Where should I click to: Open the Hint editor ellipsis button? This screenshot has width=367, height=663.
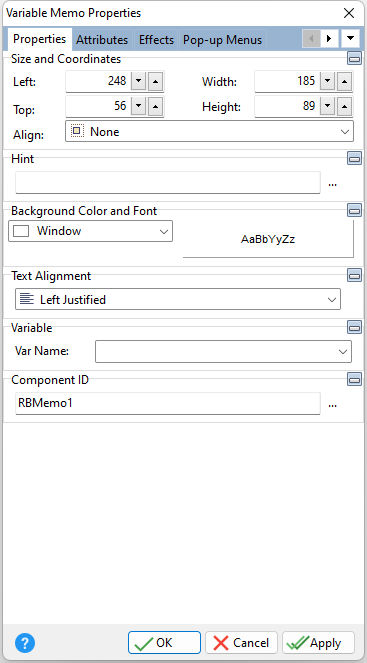[x=333, y=184]
